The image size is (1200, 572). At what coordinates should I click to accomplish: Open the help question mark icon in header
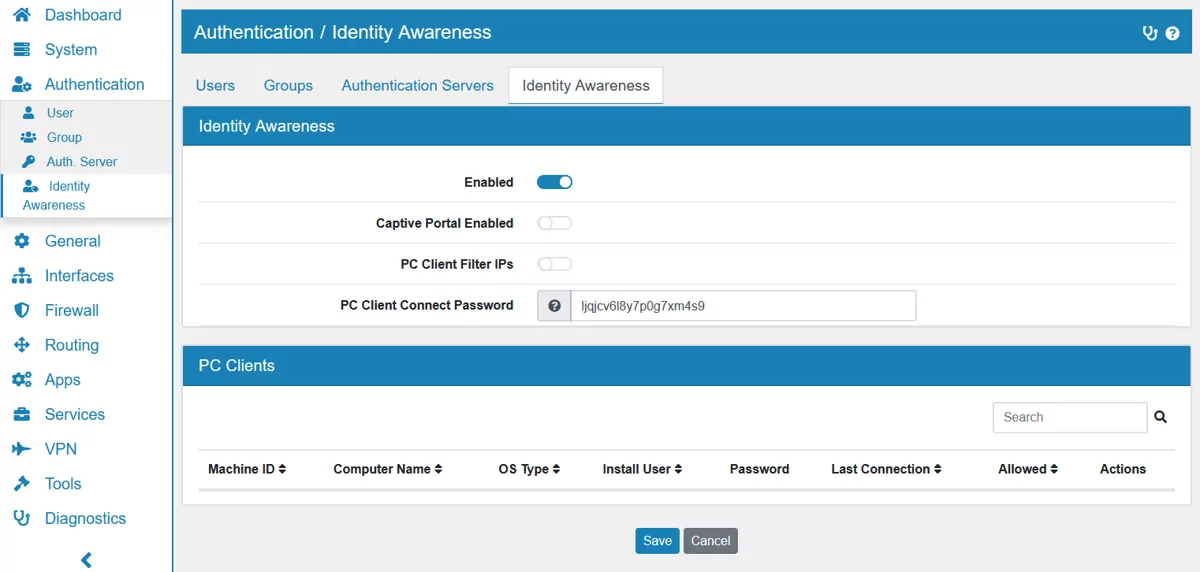[x=1173, y=33]
